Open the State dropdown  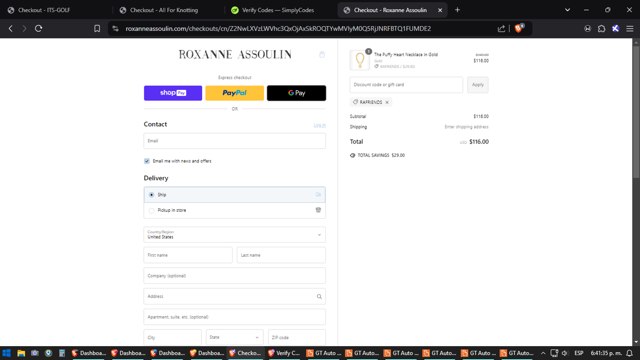(235, 338)
